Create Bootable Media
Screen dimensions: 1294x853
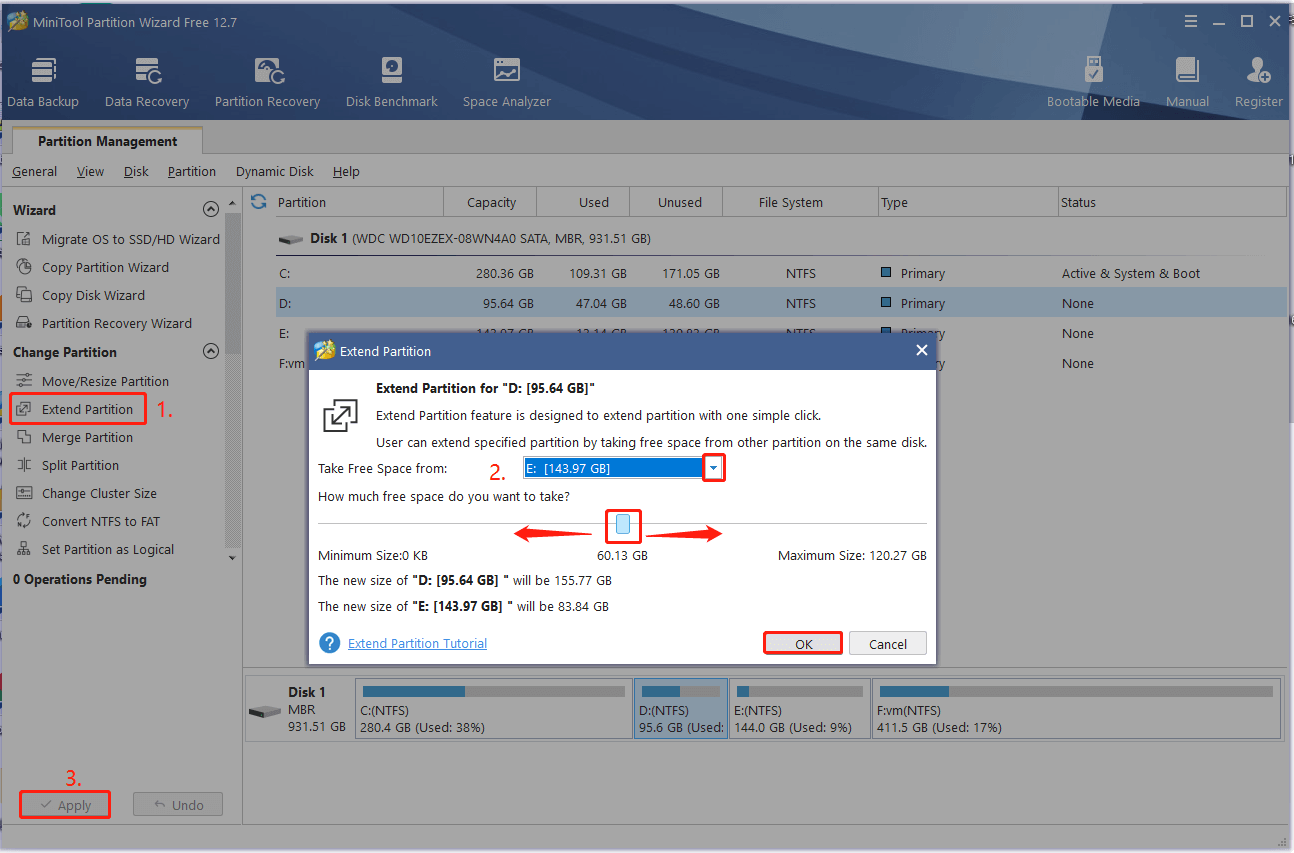click(x=1093, y=82)
